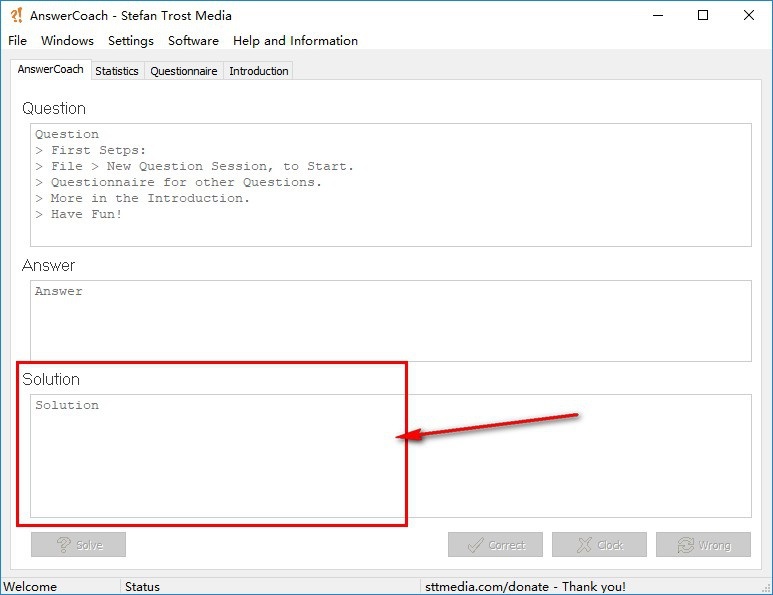
Task: Open the Software menu
Action: click(x=193, y=40)
